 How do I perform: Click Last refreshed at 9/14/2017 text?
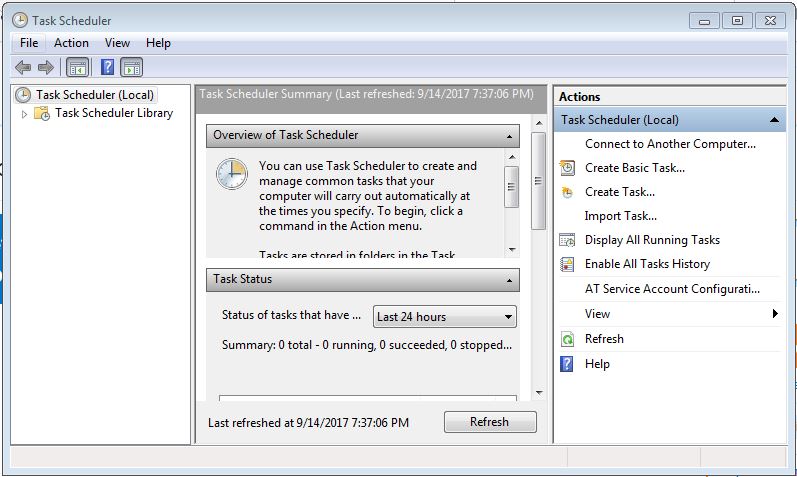point(308,423)
